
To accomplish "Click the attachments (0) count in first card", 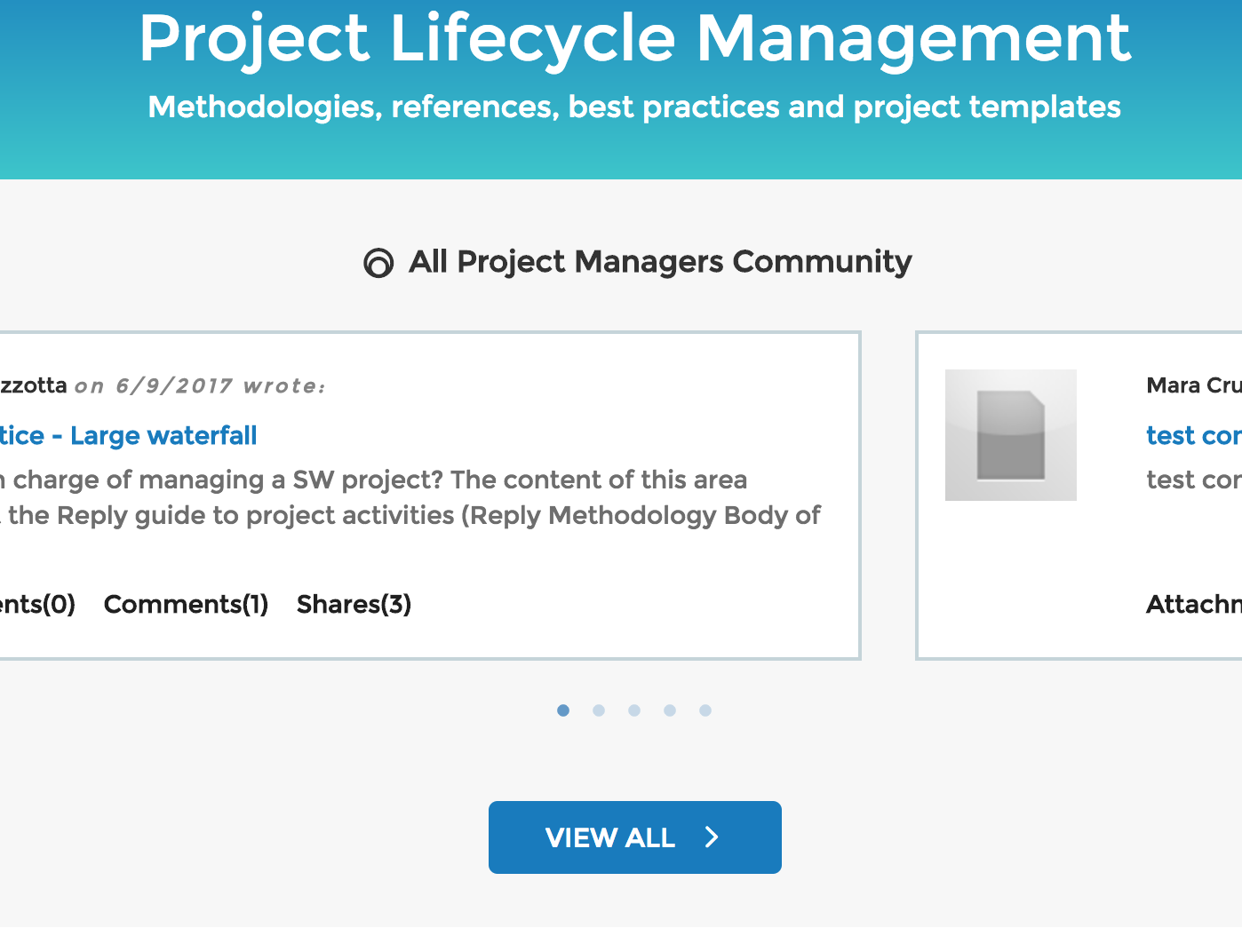I will point(37,605).
